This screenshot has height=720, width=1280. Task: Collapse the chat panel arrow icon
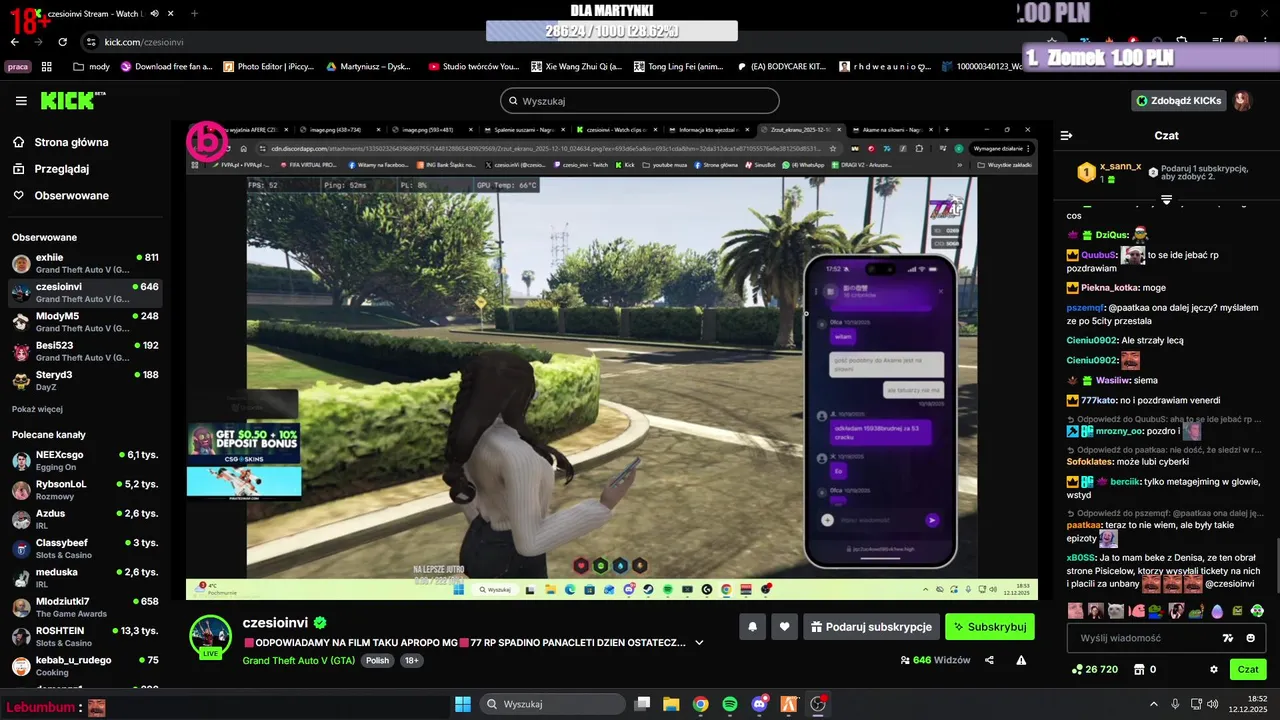coord(1066,135)
